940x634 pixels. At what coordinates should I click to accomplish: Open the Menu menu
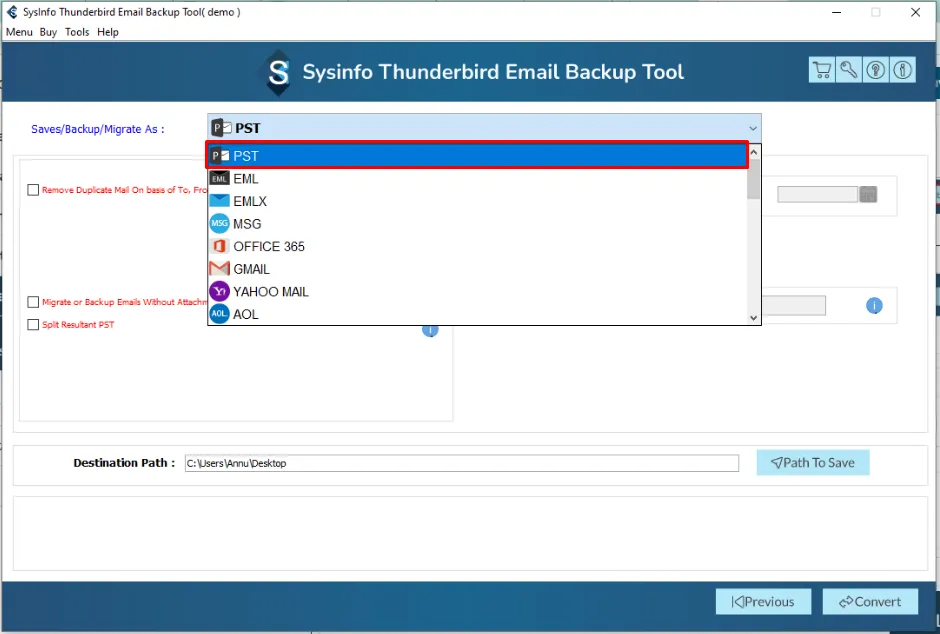coord(19,32)
